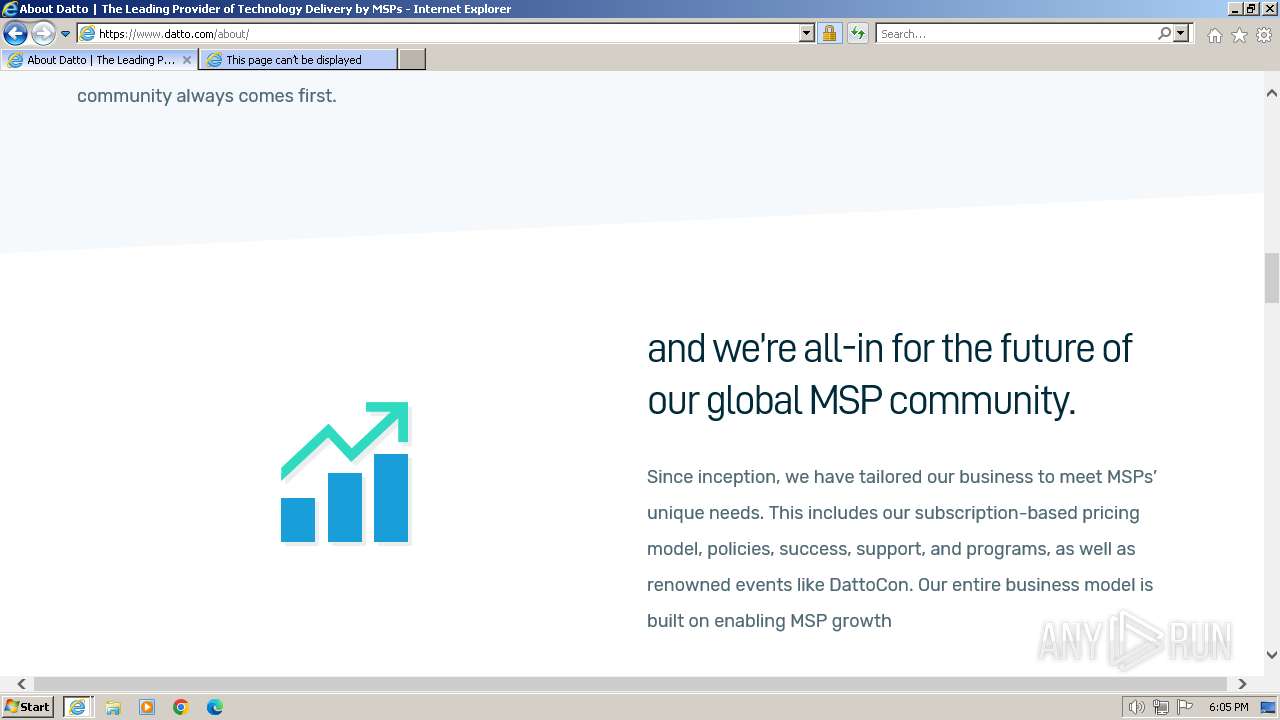The height and width of the screenshot is (720, 1280).
Task: Click the "all-in for the future" heading
Action: 889,374
